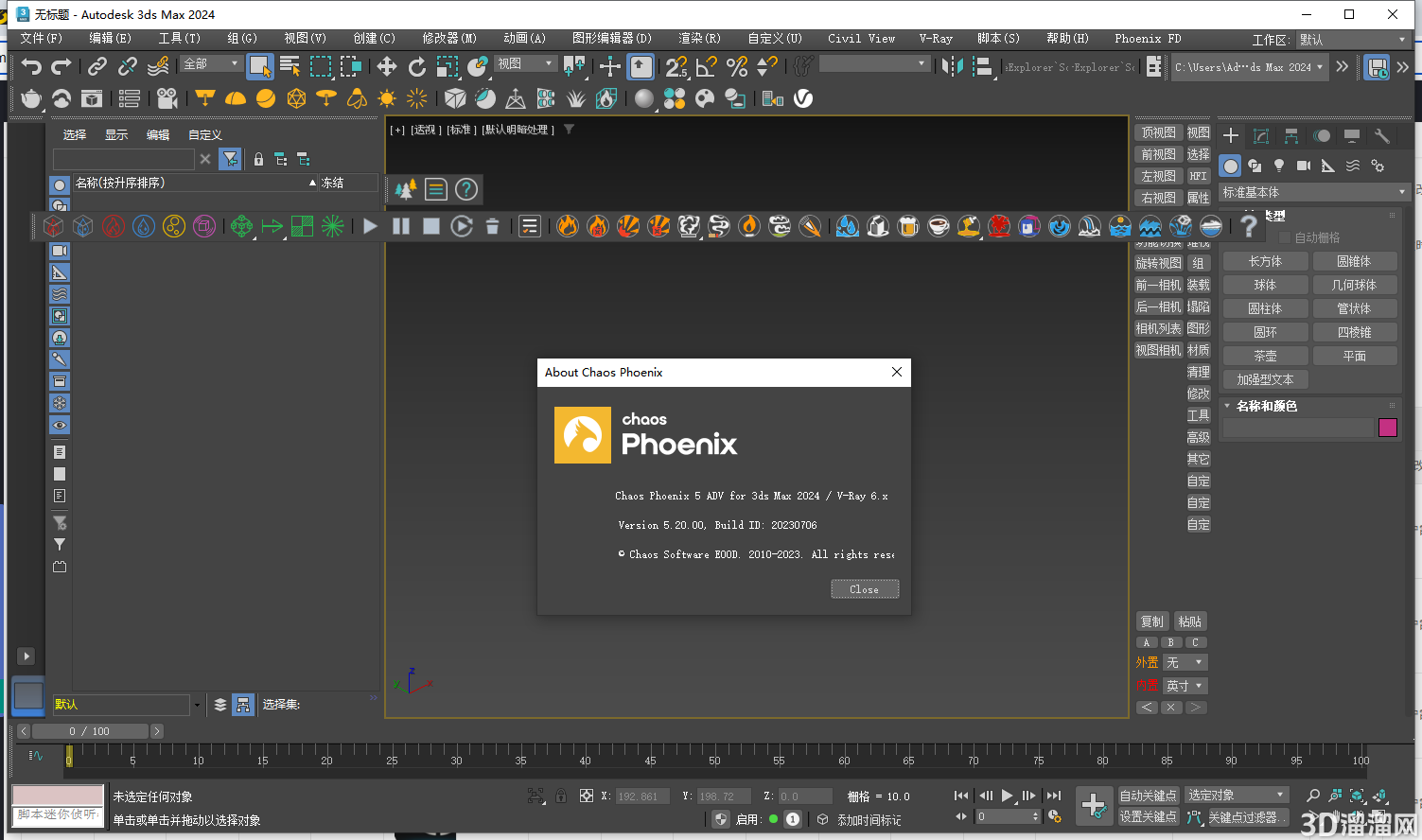Open the 英寸 units dropdown
Viewport: 1422px width, 840px height.
(1185, 685)
